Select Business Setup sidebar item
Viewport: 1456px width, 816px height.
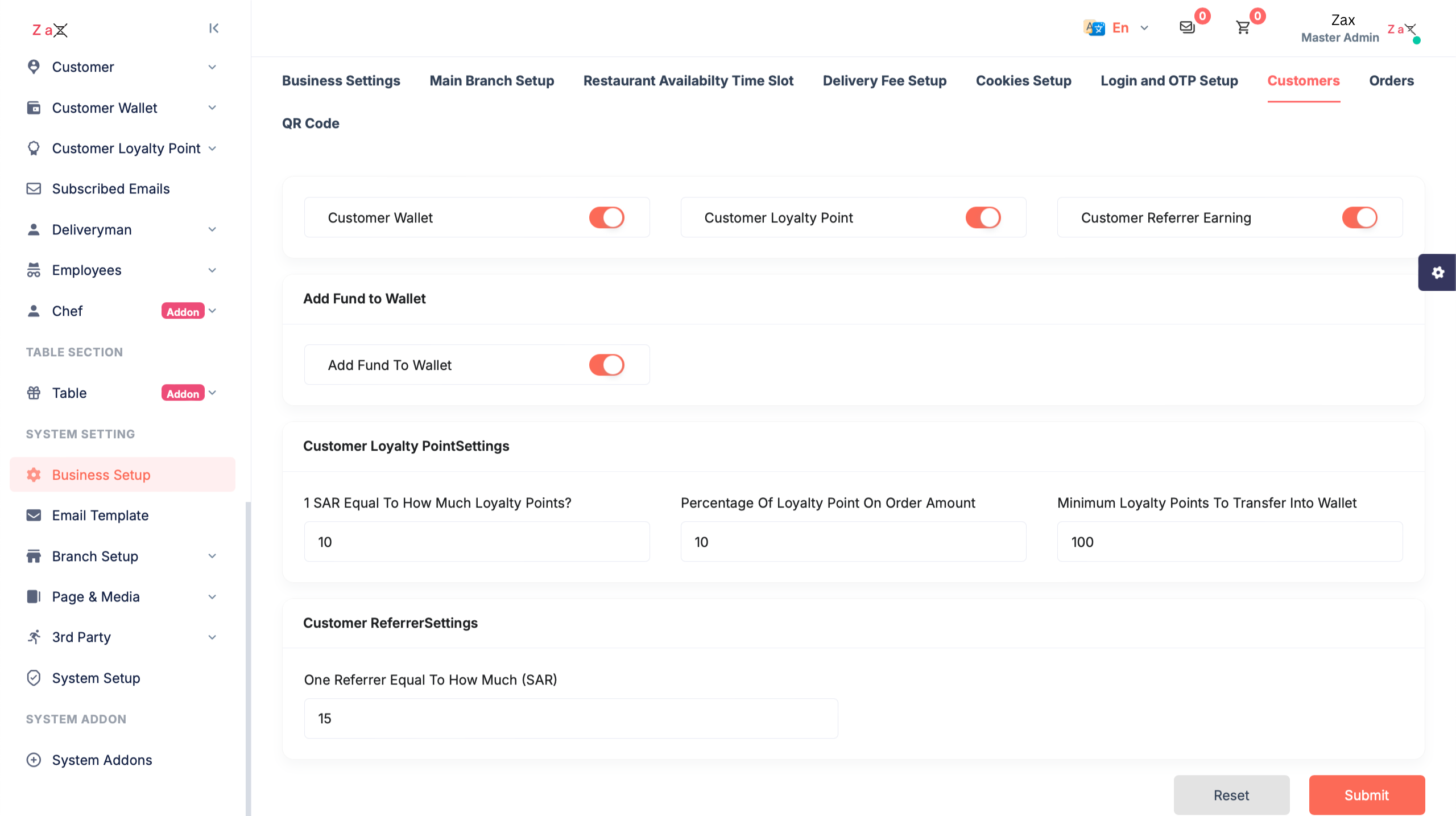[x=122, y=475]
